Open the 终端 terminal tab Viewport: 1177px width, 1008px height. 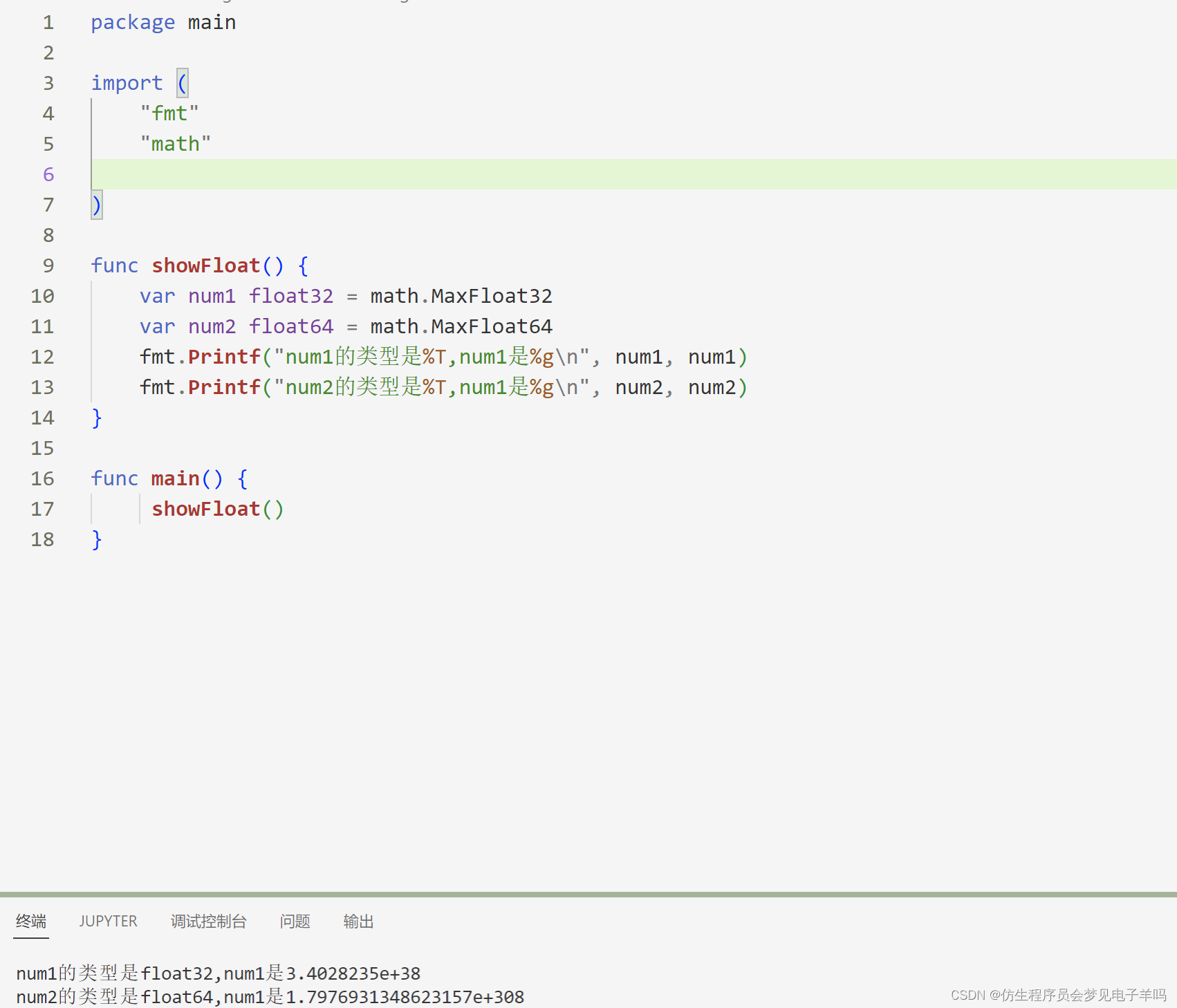pyautogui.click(x=31, y=922)
